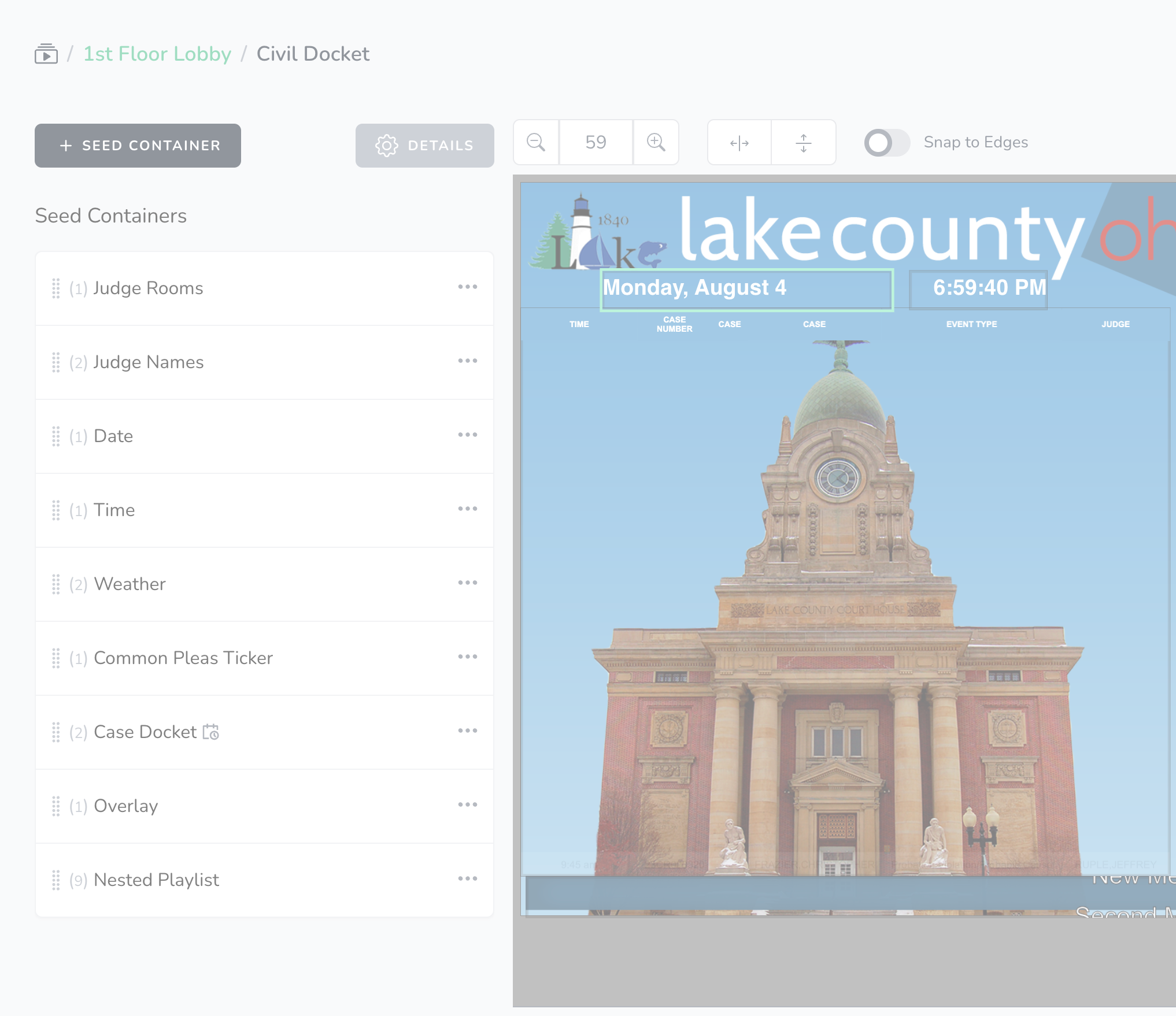Open the options menu for Judge Names

pos(467,361)
